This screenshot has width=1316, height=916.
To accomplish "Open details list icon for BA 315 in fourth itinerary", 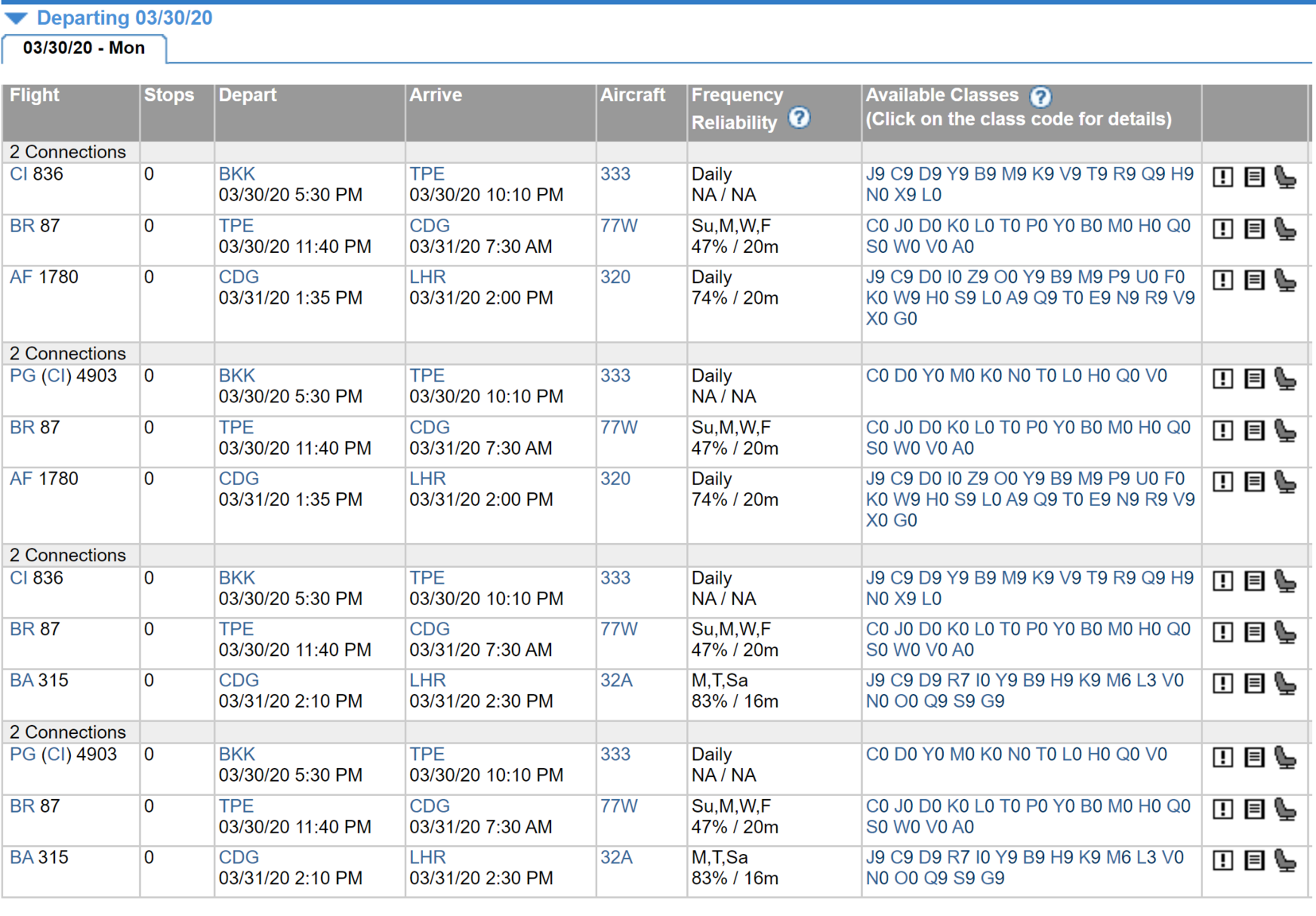I will pos(1255,860).
